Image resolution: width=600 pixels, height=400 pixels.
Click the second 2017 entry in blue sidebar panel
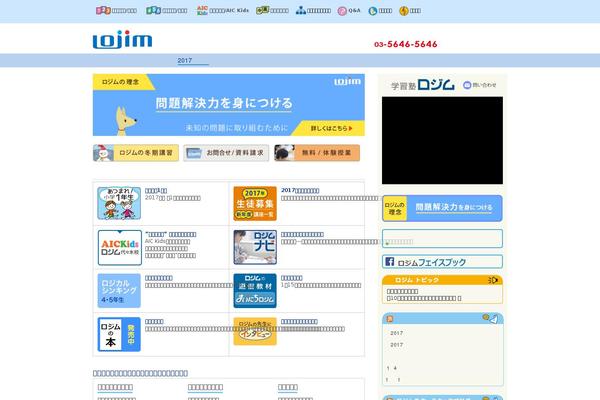pos(396,345)
